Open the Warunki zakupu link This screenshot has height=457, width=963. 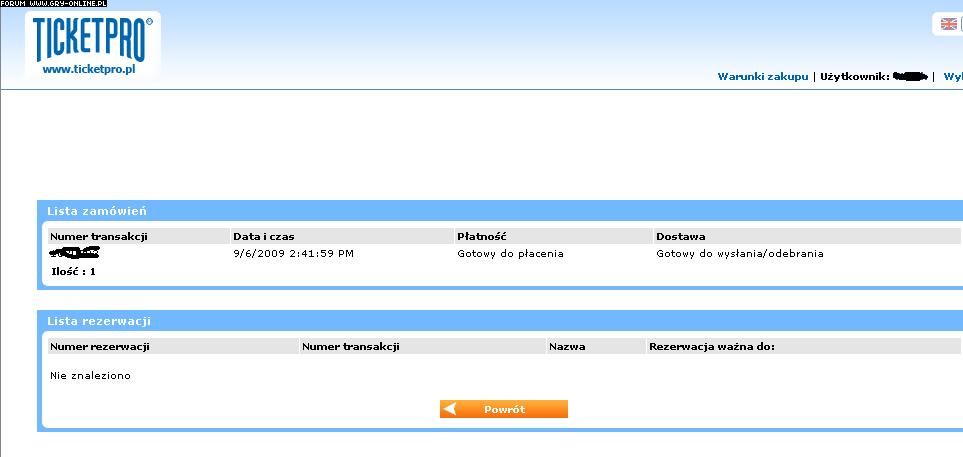click(762, 76)
